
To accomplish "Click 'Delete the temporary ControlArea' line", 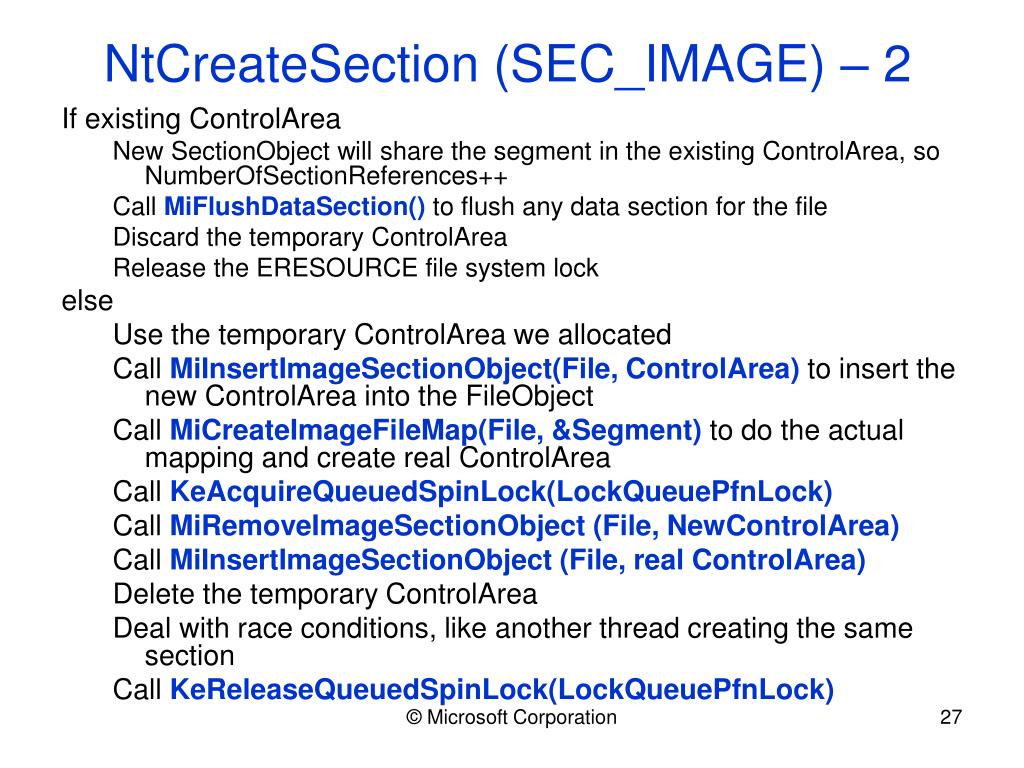I will click(325, 594).
